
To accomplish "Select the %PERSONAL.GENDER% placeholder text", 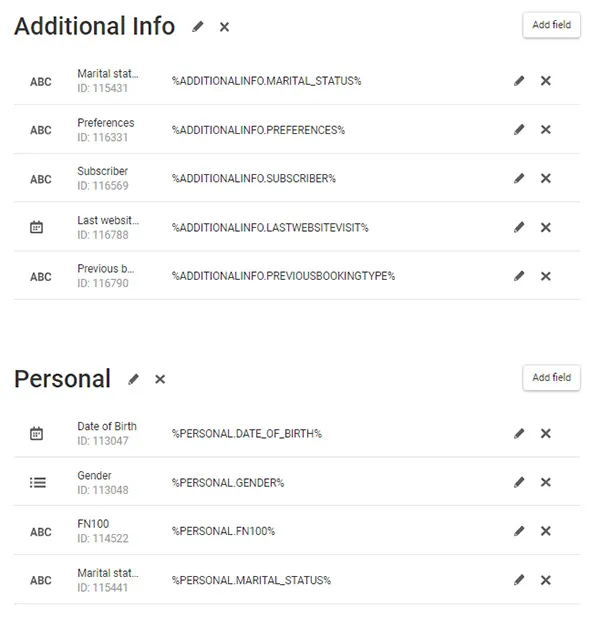I will [x=228, y=483].
